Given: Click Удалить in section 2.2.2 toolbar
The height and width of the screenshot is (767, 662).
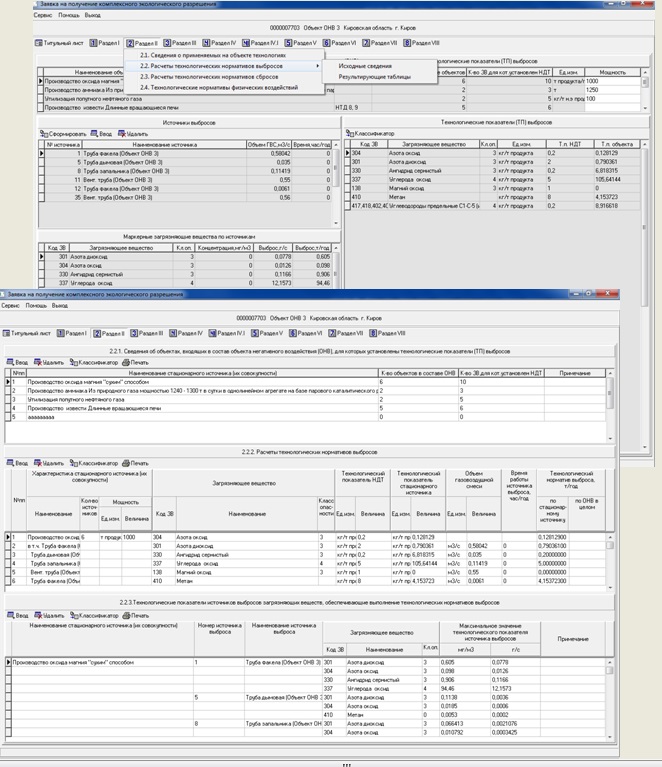Looking at the screenshot, I should [x=50, y=463].
